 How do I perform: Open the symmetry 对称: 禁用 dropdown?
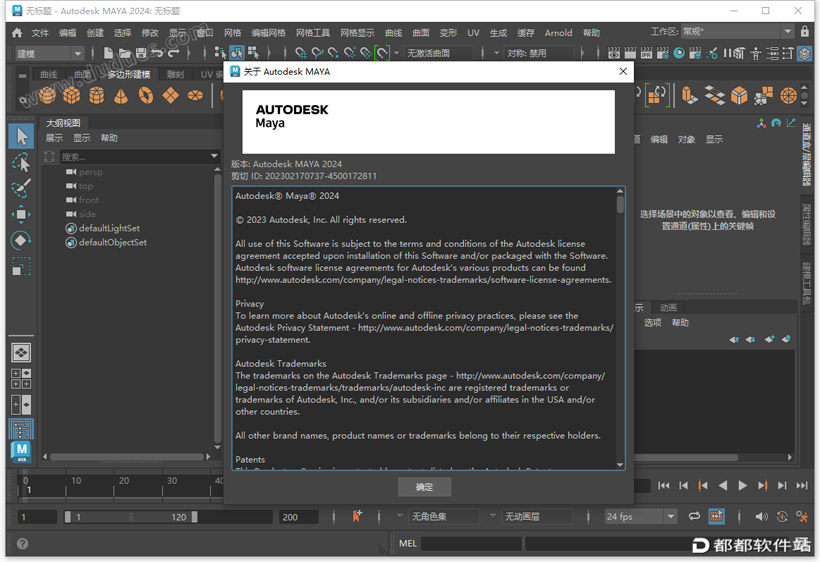539,53
